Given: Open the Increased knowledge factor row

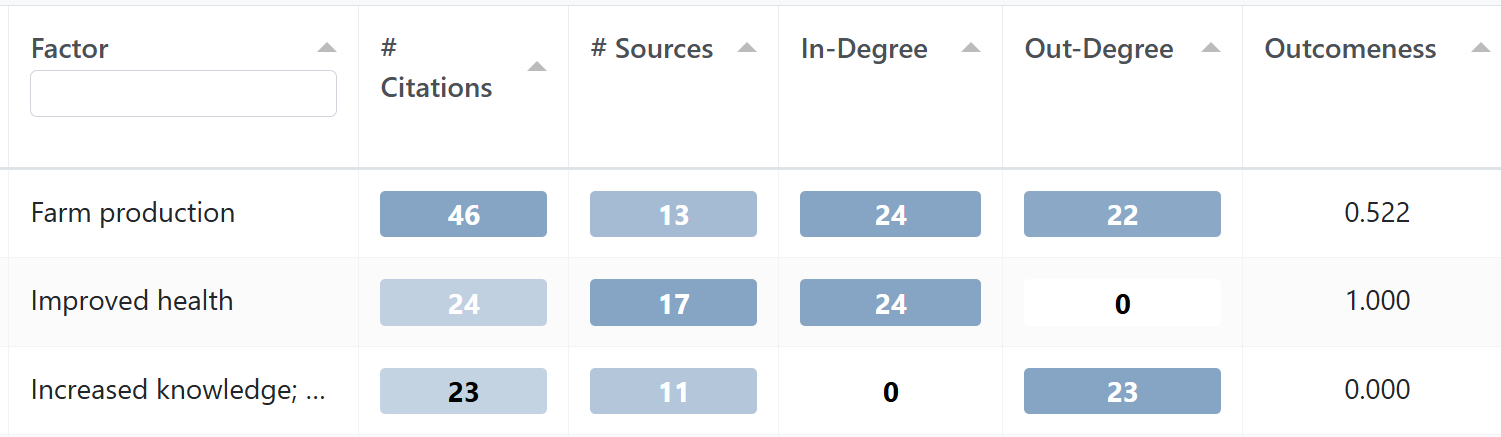Looking at the screenshot, I should [178, 390].
